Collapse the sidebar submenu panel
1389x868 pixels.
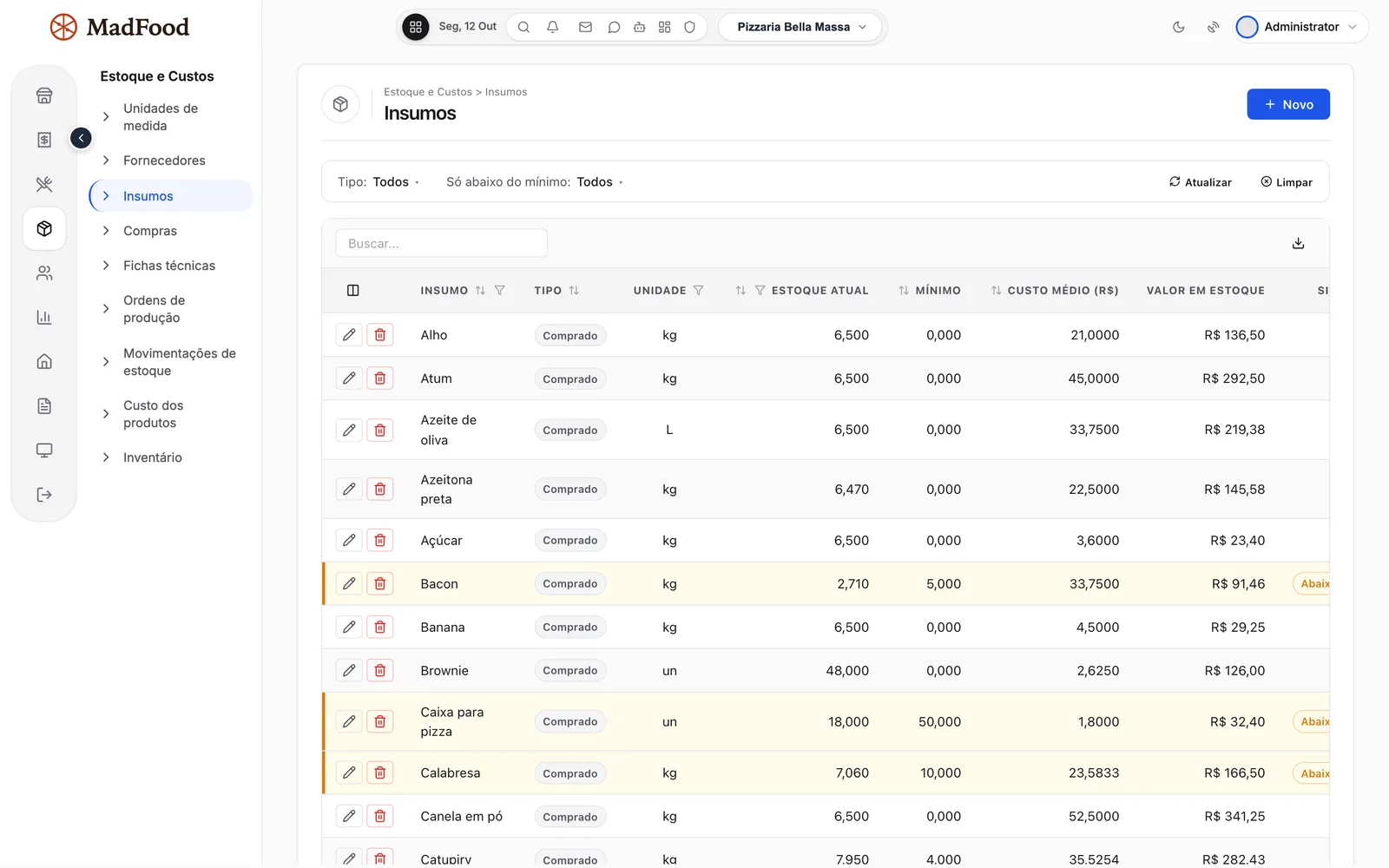coord(81,138)
